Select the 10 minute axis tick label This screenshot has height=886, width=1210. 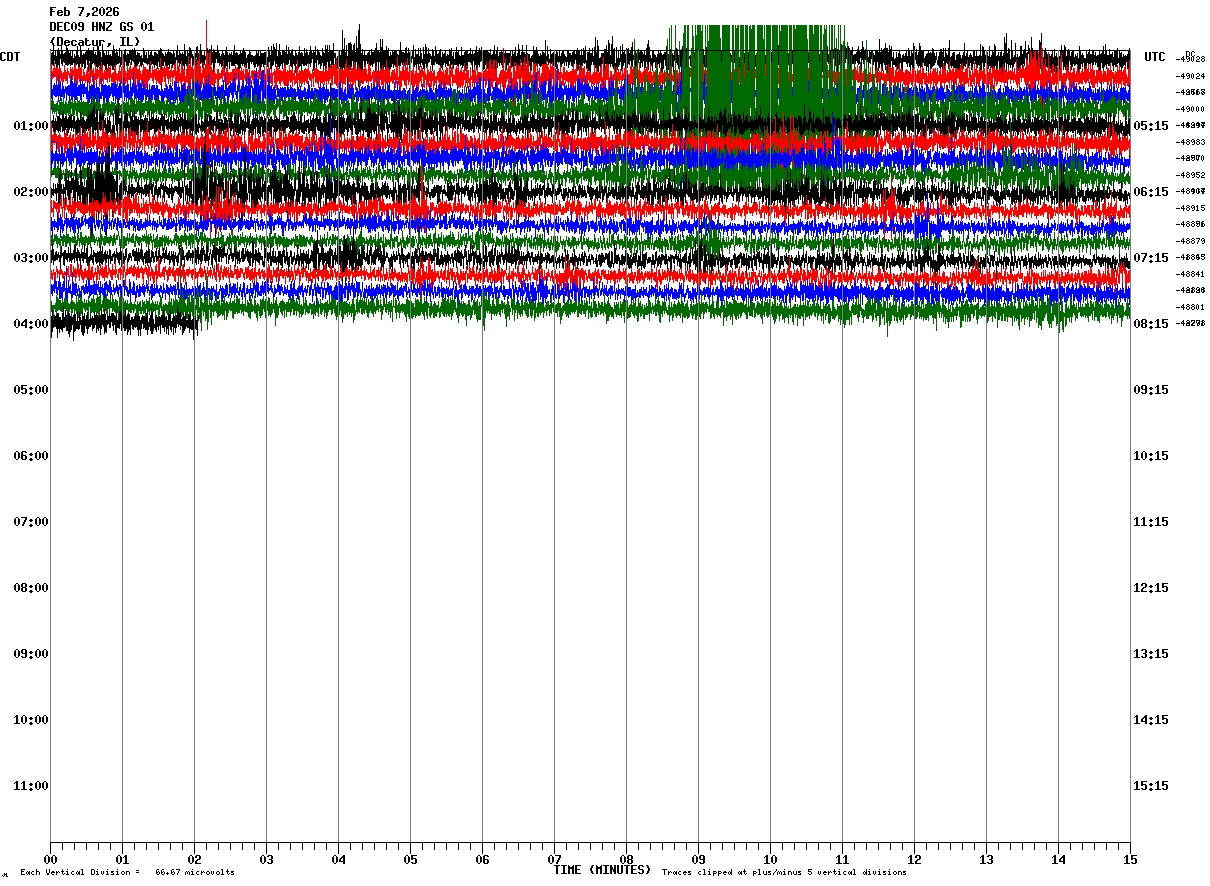pyautogui.click(x=770, y=859)
